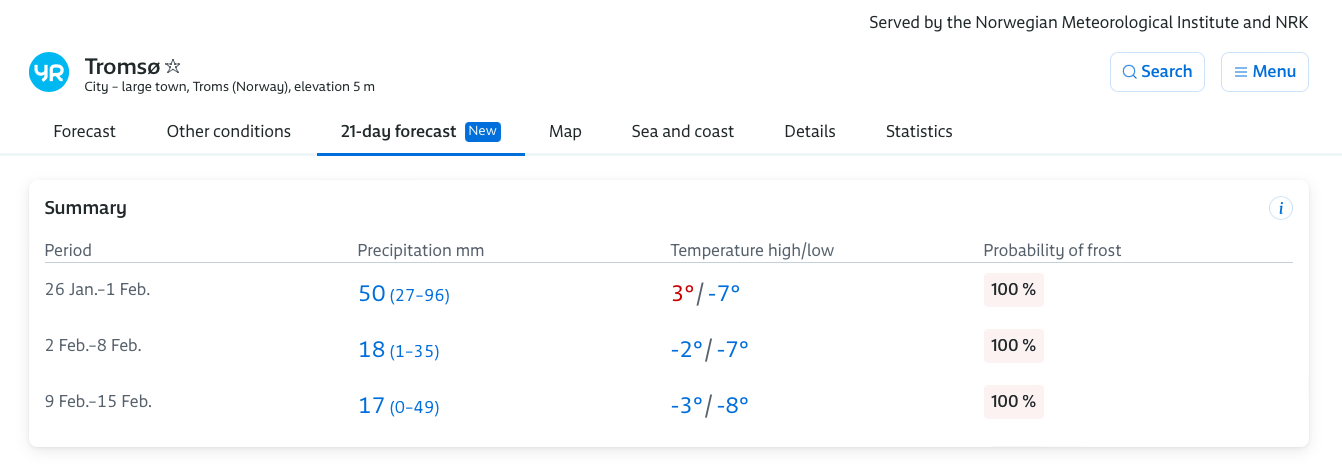Screen dimensions: 1342x466
Task: Open the Sea and coast tab
Action: point(683,131)
